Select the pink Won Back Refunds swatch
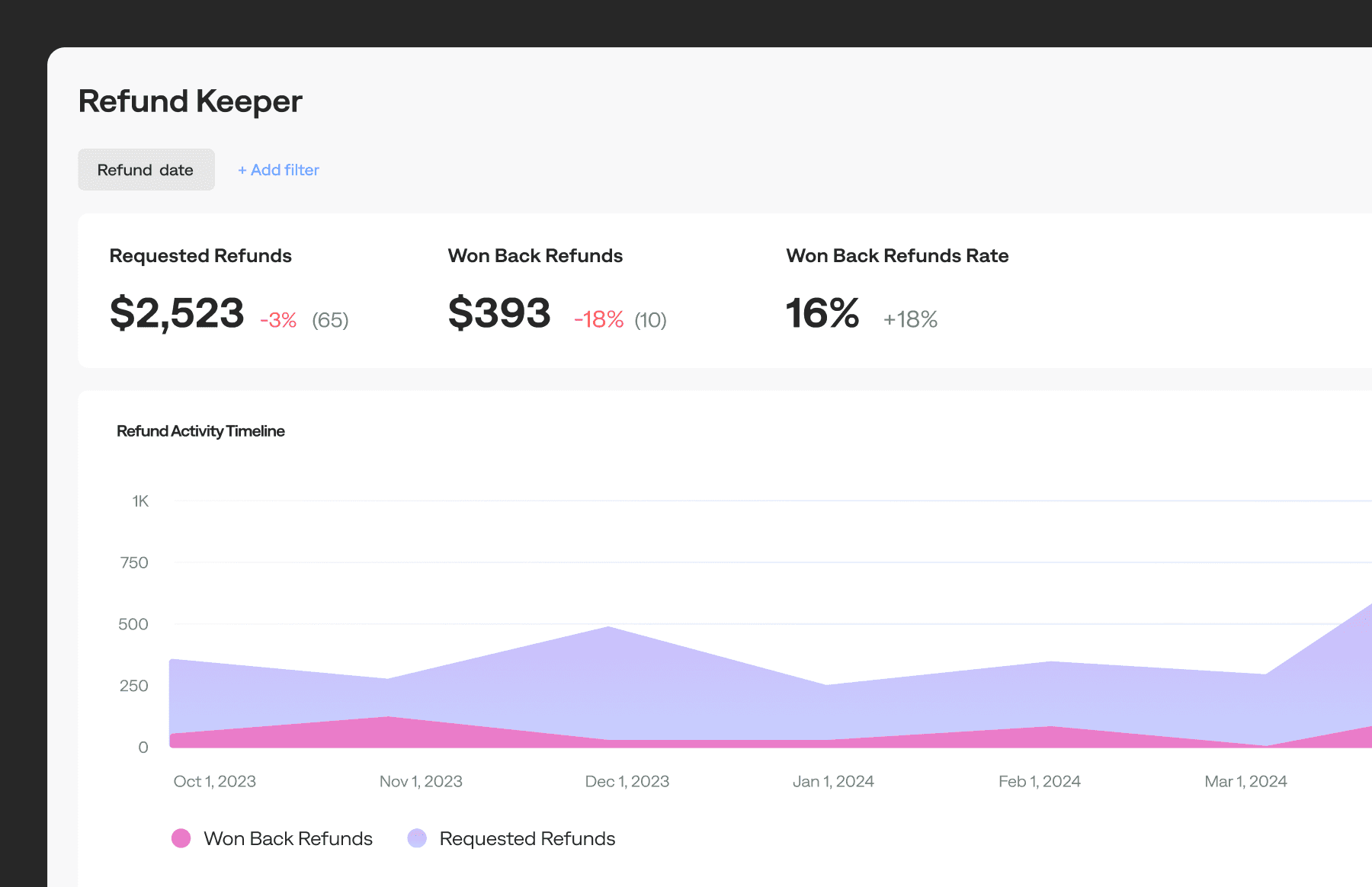 pos(181,838)
